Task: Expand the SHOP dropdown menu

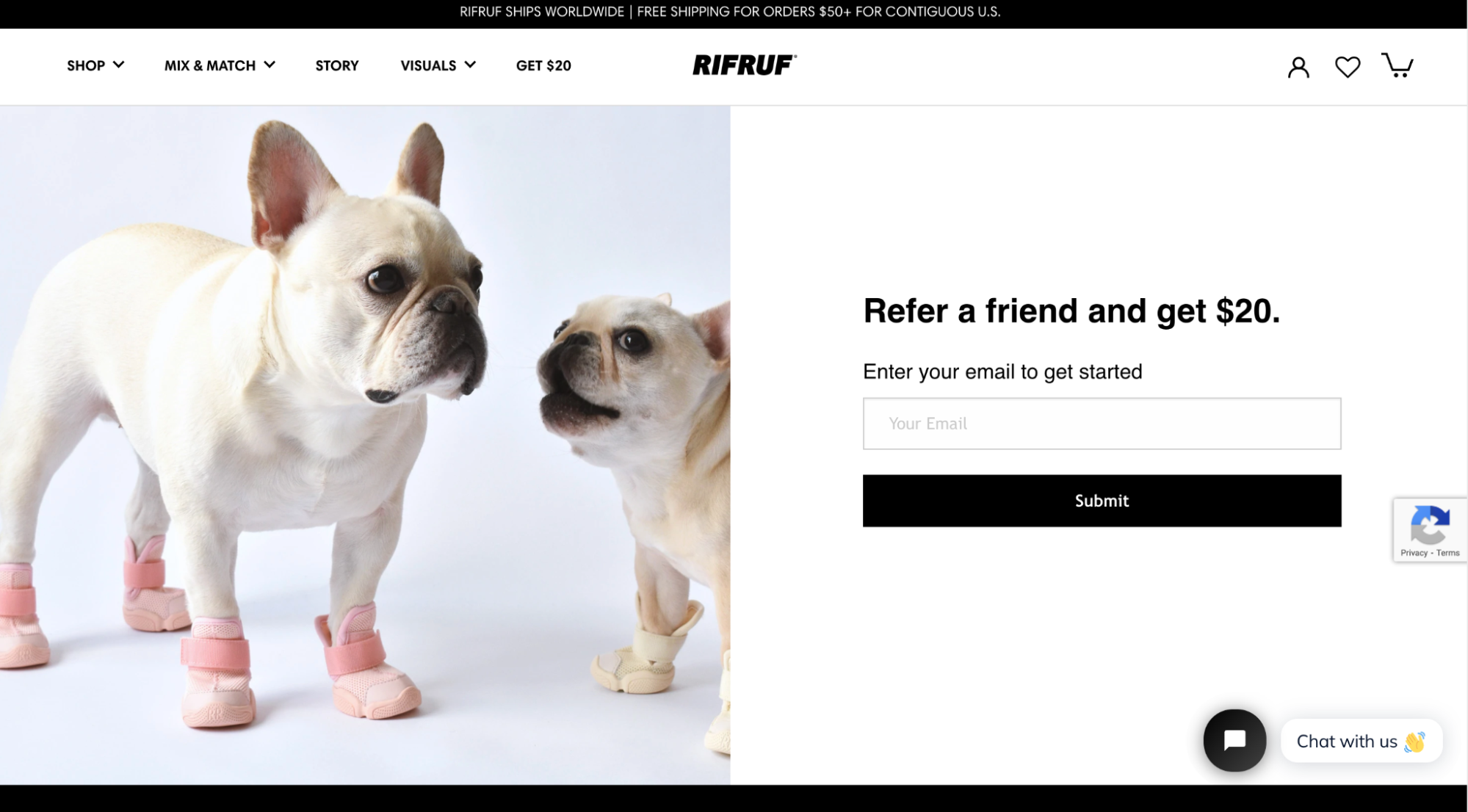Action: 95,65
